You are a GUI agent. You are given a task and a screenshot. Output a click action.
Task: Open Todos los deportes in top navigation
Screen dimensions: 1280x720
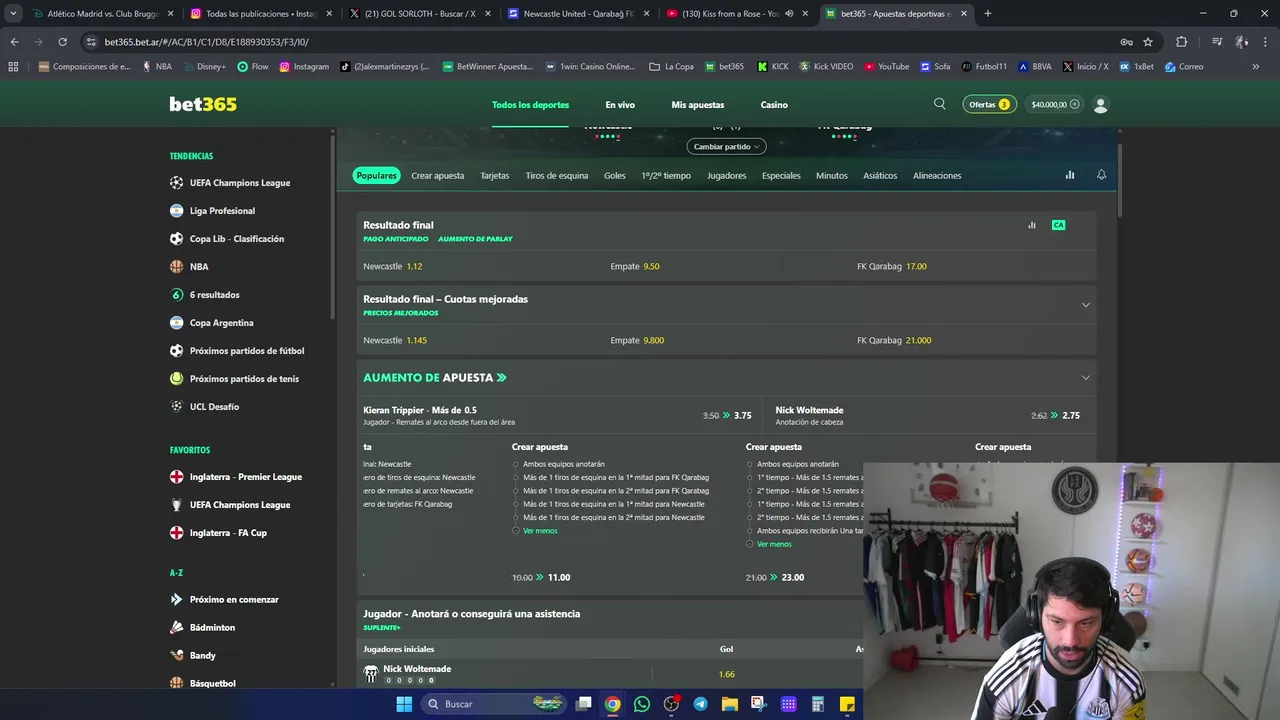pyautogui.click(x=530, y=105)
